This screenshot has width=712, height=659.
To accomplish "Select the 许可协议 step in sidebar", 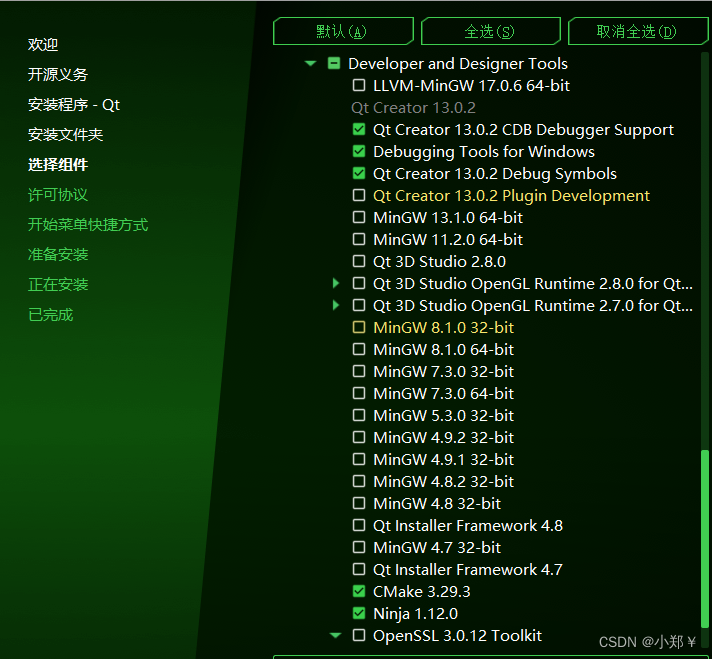I will [58, 195].
